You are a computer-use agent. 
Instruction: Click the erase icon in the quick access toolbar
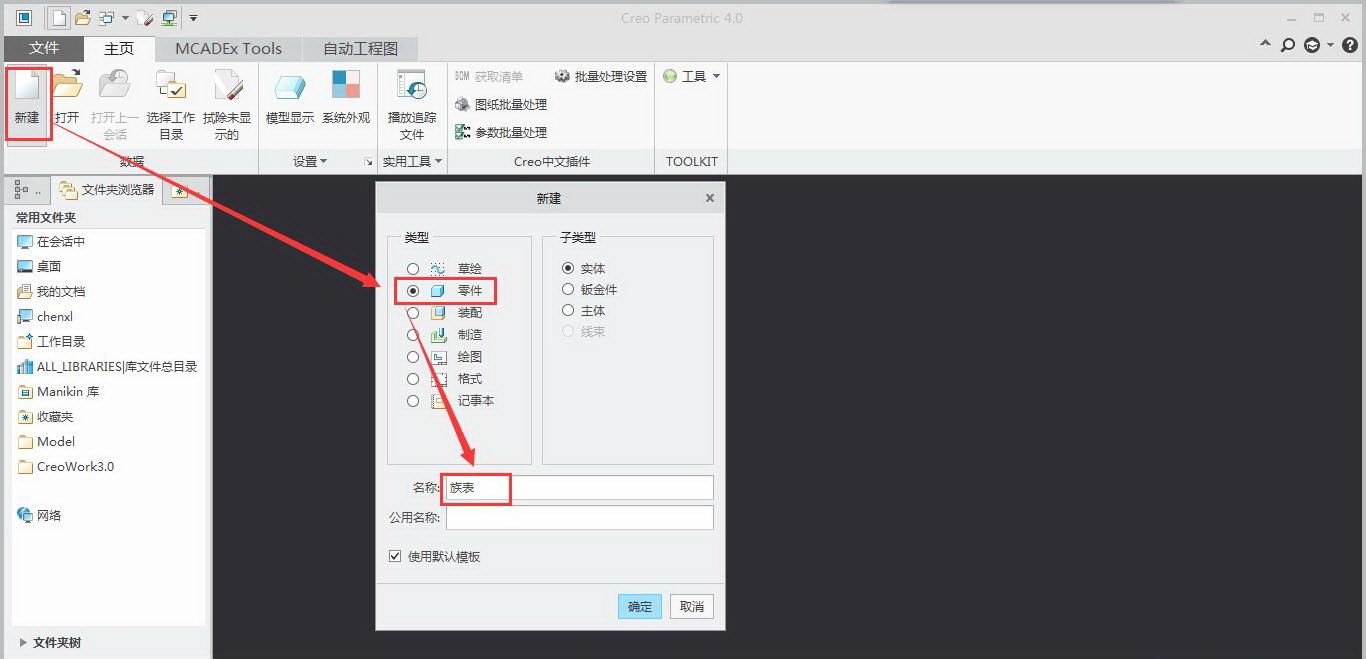pyautogui.click(x=146, y=18)
